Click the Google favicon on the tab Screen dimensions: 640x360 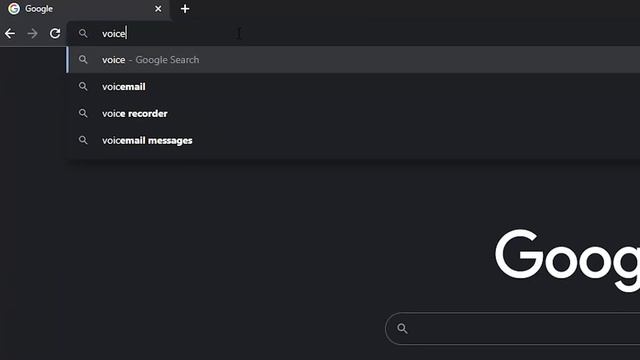(14, 9)
